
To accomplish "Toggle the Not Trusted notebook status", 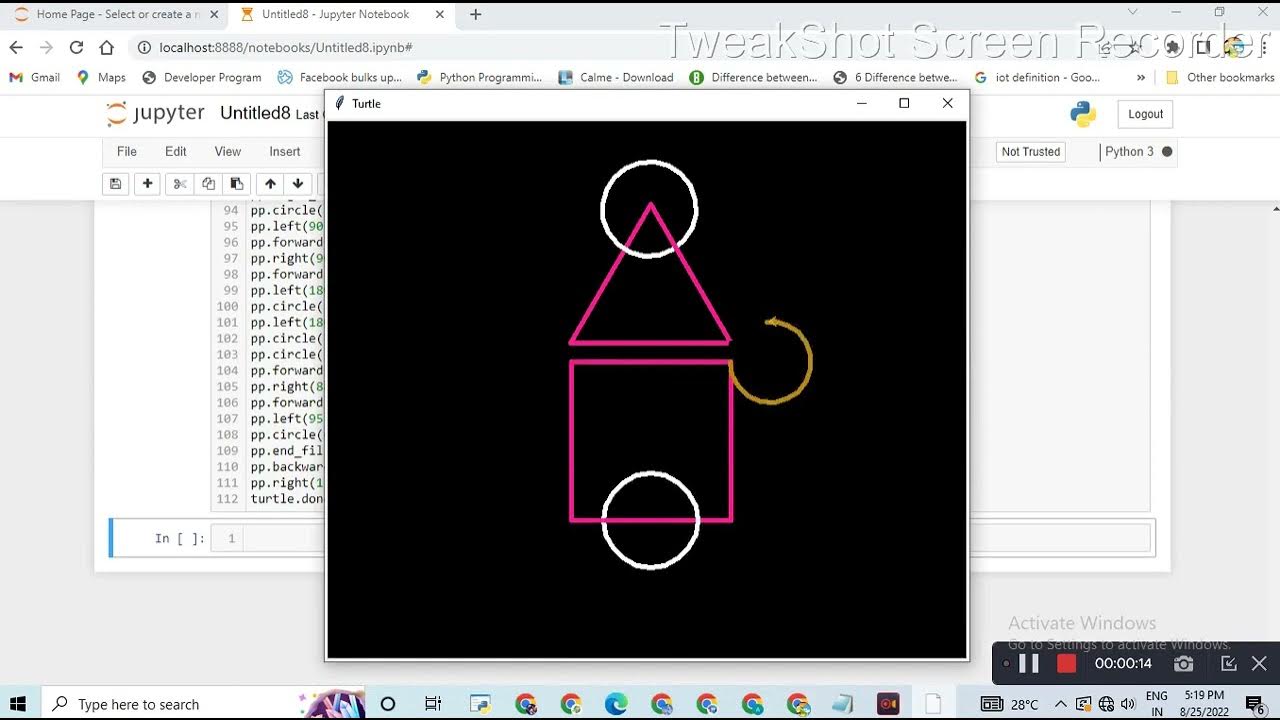I will point(1030,152).
